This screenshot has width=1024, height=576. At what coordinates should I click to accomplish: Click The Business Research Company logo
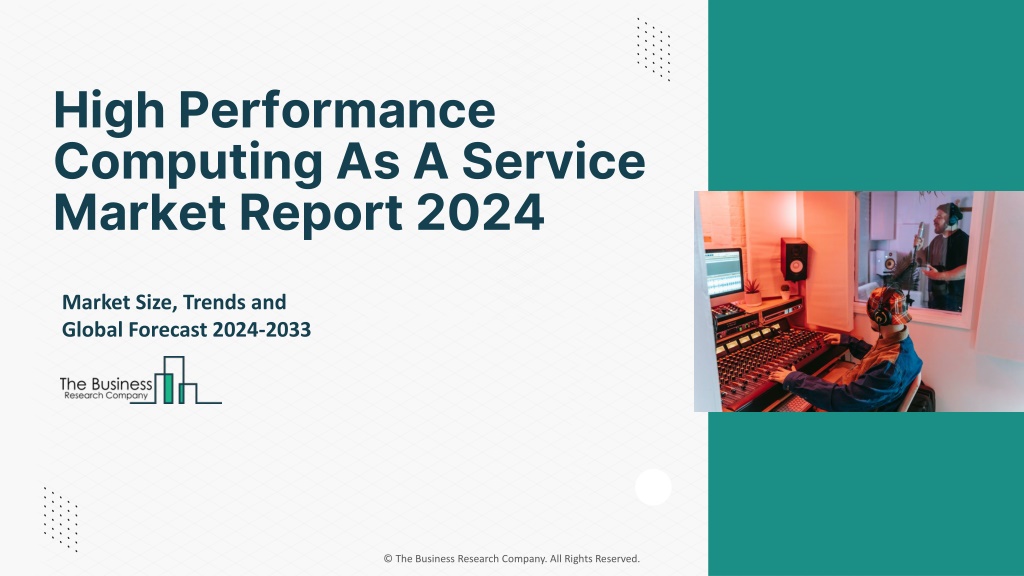coord(140,381)
